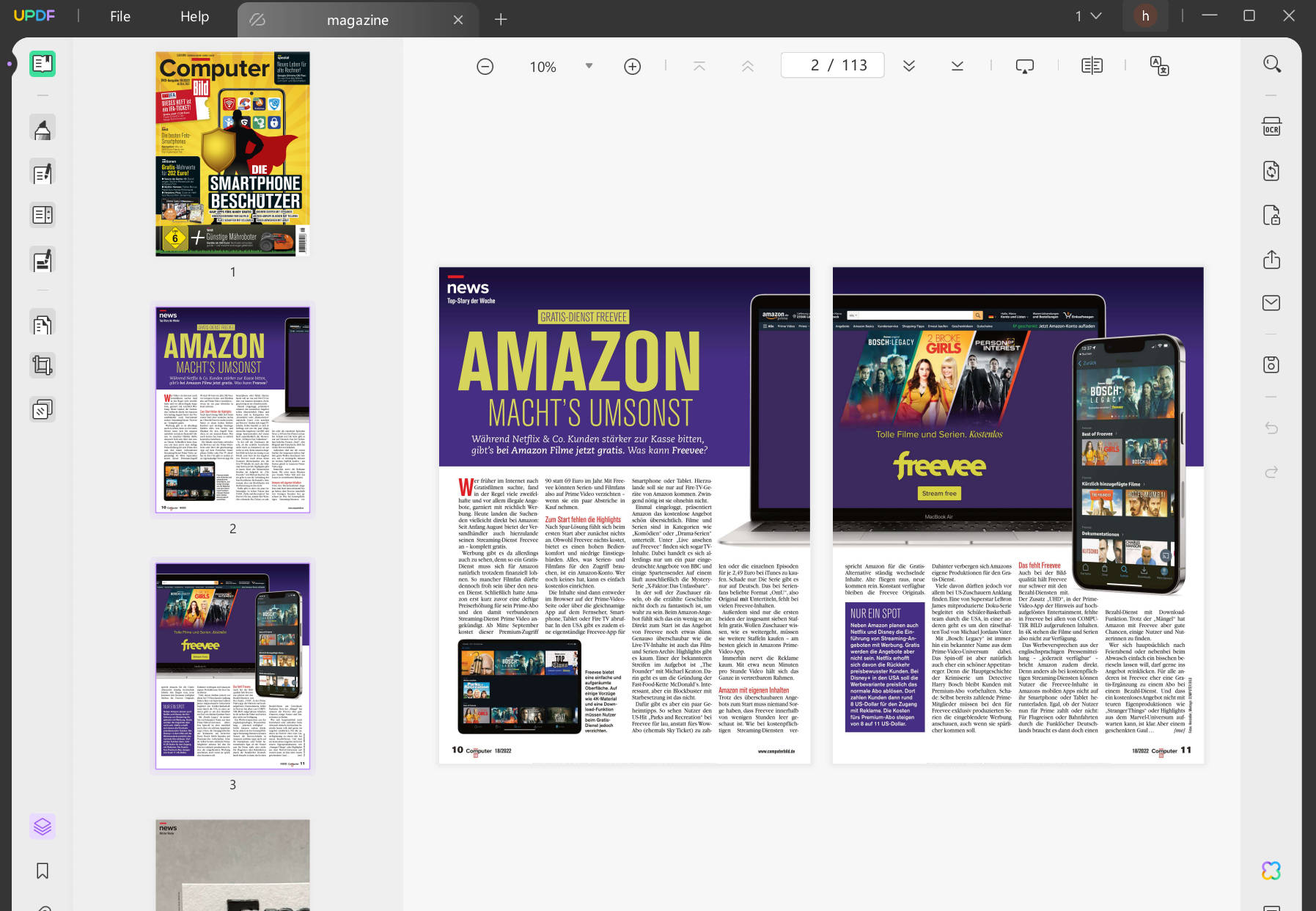
Task: Select the page 1 Computer cover thumbnail
Action: (x=232, y=154)
